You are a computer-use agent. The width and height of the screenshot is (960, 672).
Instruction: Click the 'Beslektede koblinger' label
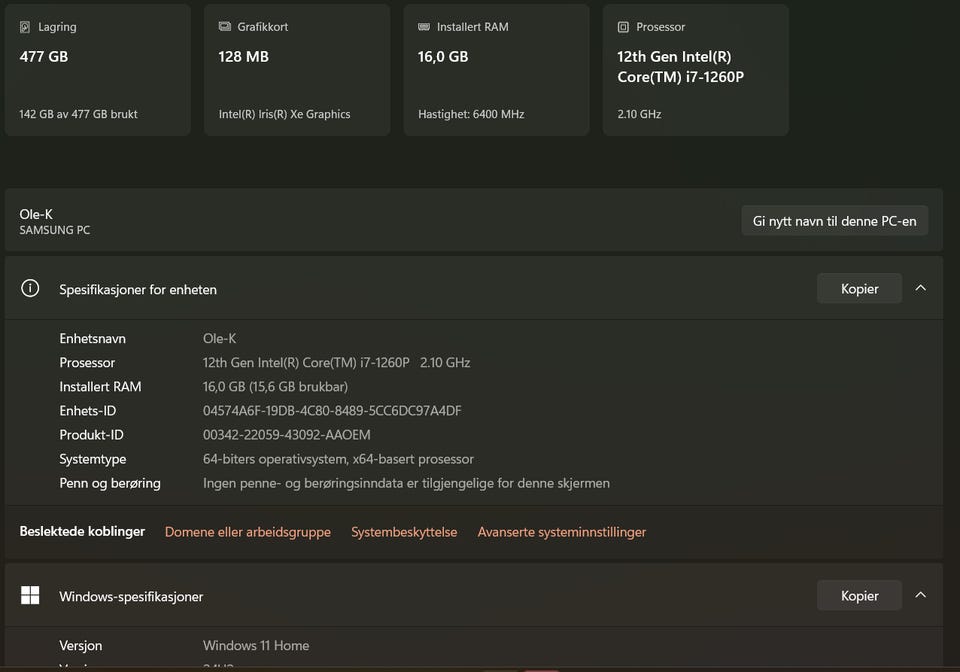pyautogui.click(x=82, y=531)
